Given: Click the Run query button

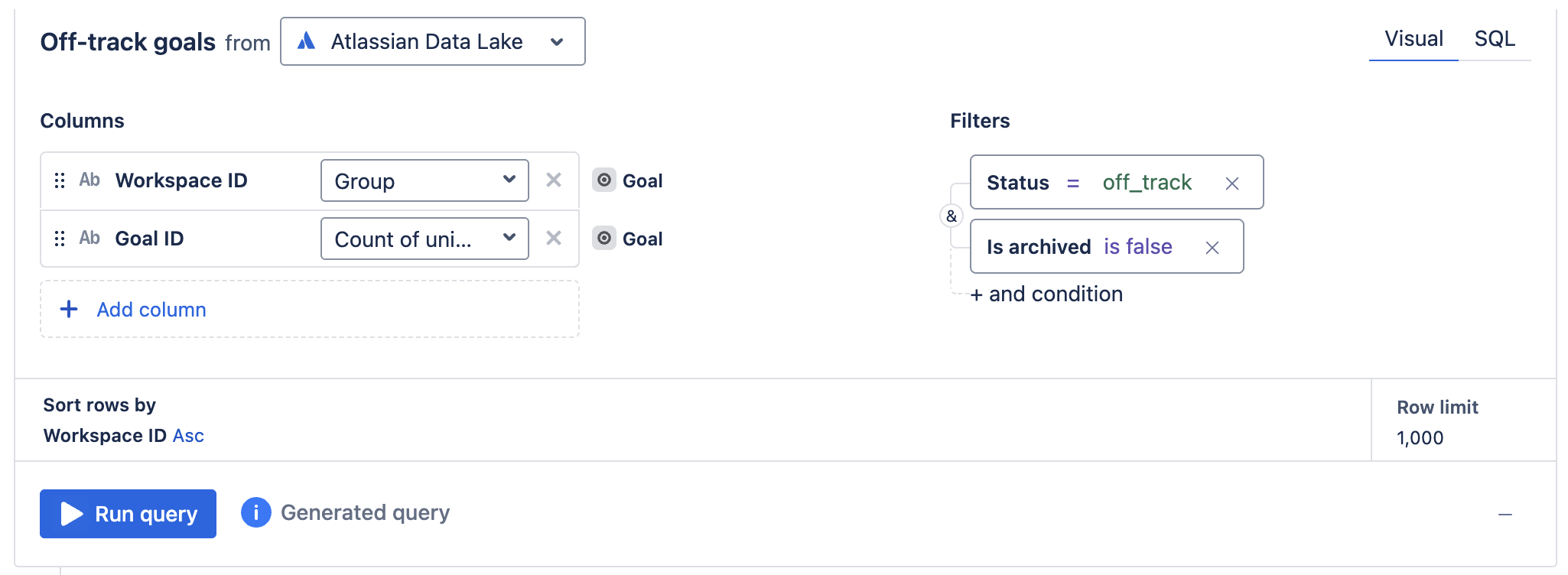Looking at the screenshot, I should [127, 513].
